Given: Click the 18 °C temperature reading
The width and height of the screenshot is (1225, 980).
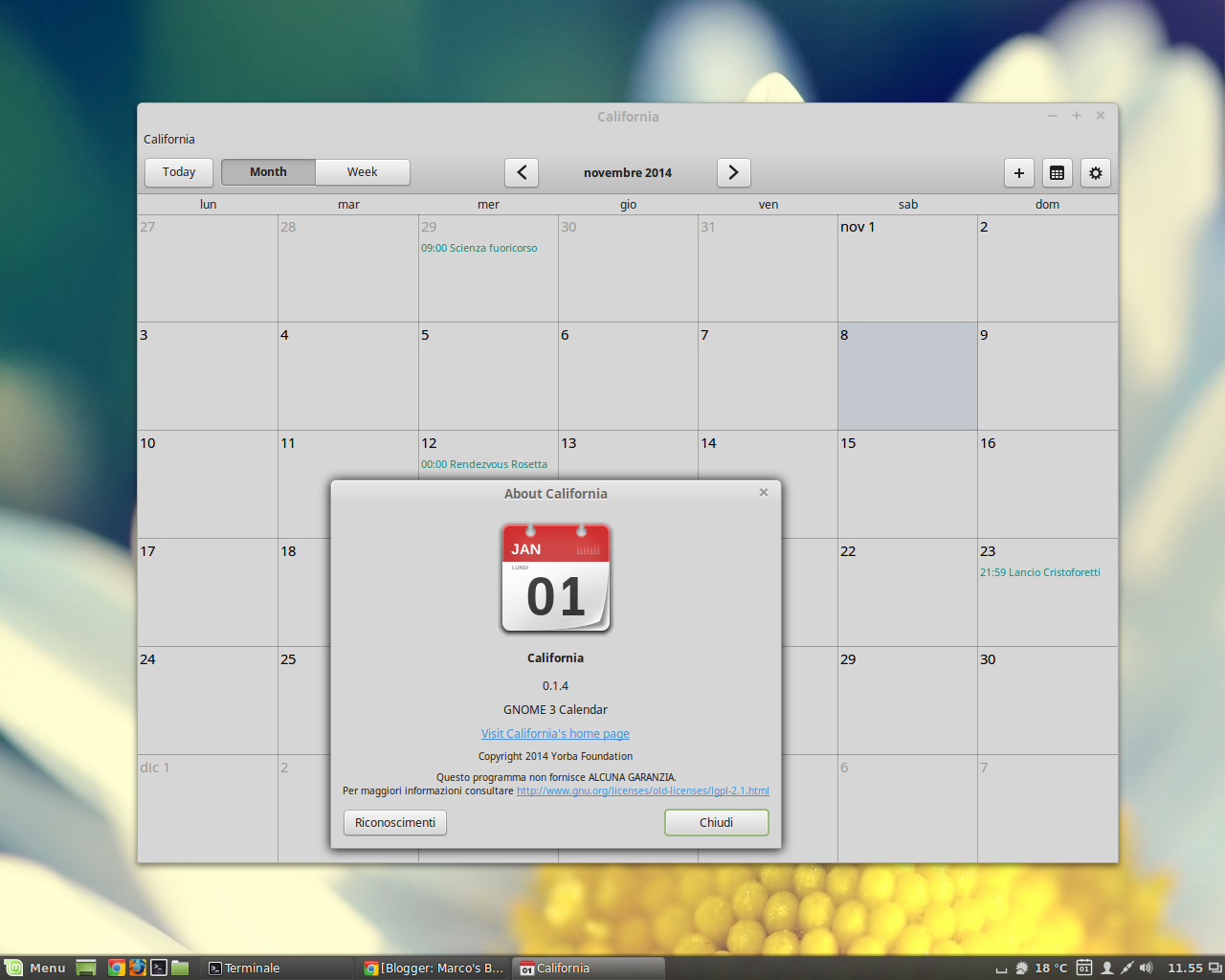Looking at the screenshot, I should click(x=1051, y=968).
